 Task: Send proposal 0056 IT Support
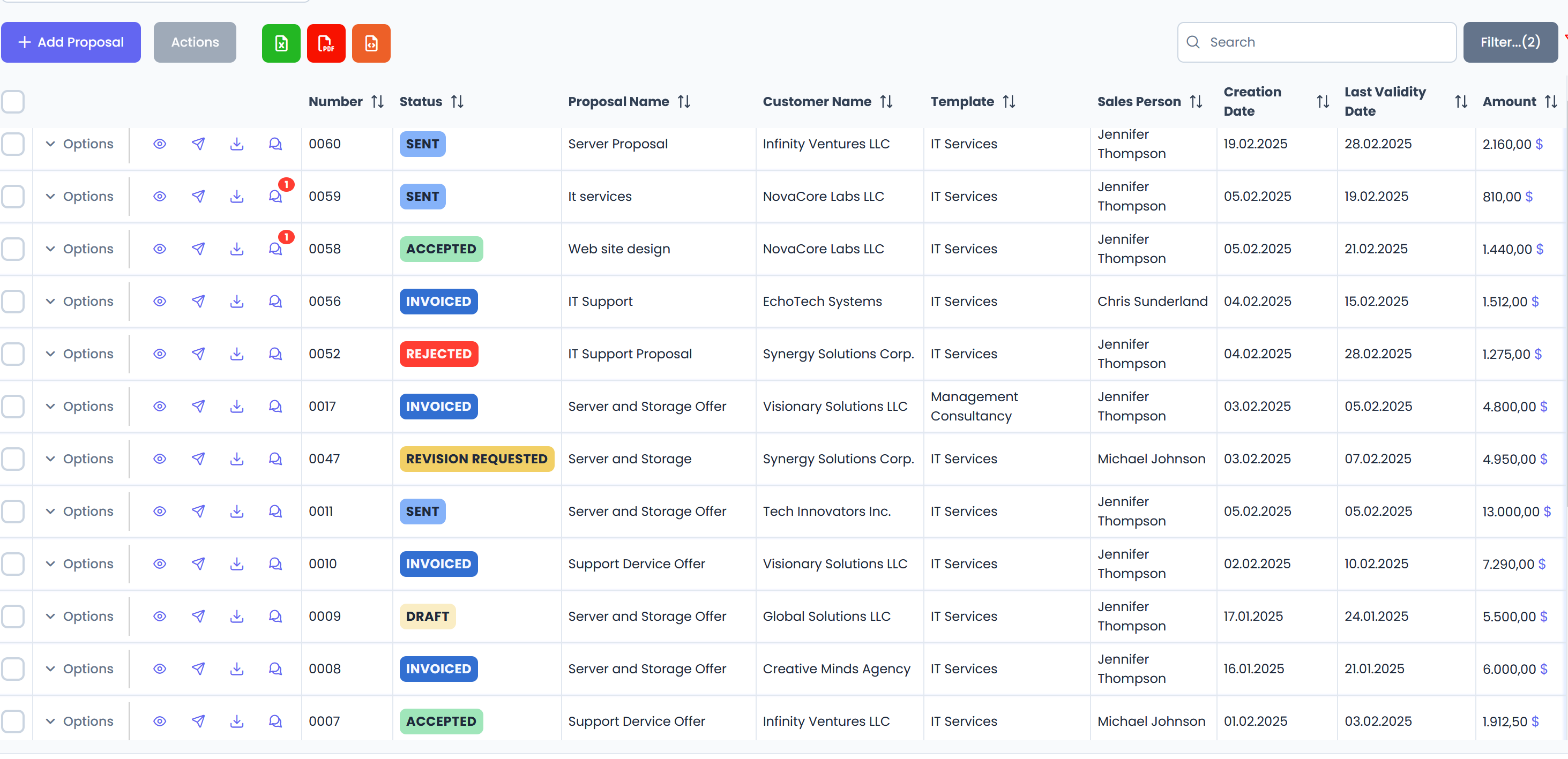198,302
